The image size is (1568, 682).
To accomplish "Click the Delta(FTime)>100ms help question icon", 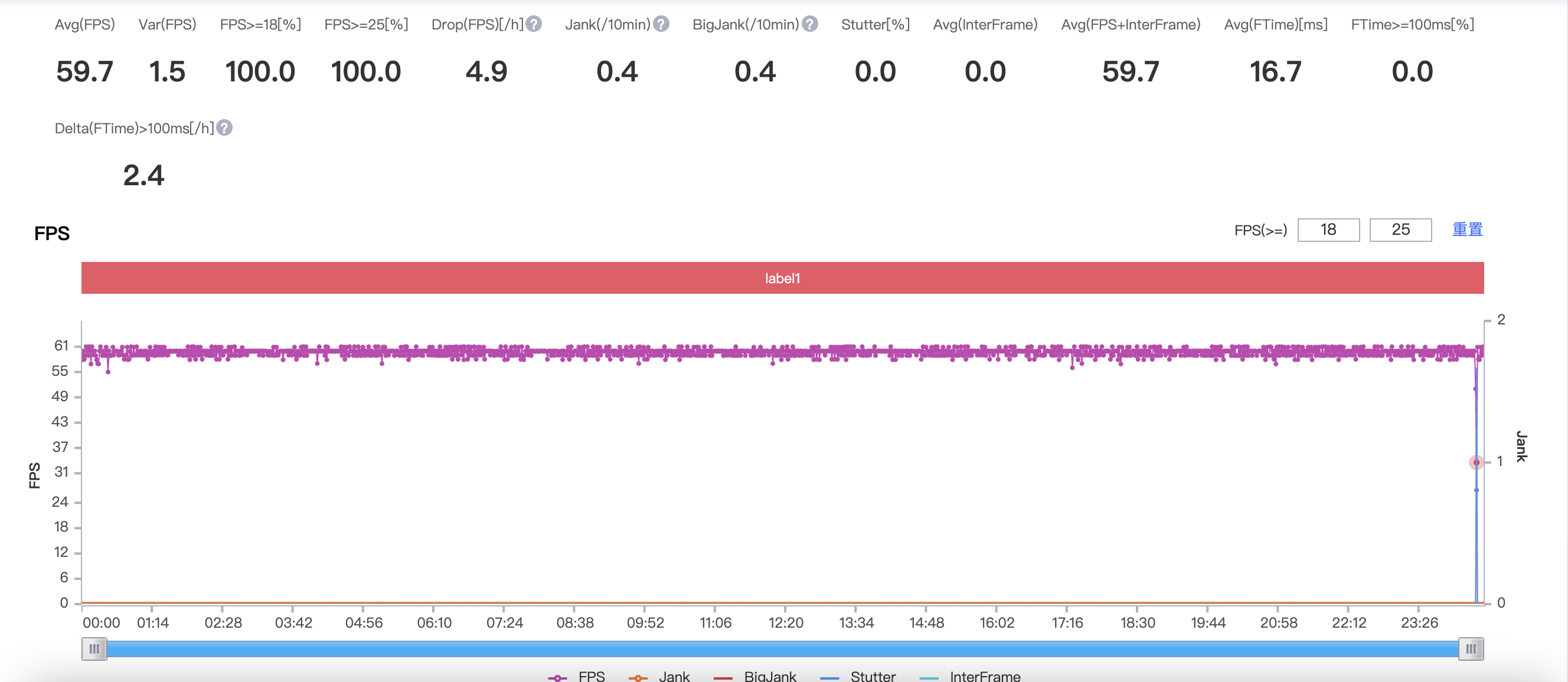I will (224, 128).
